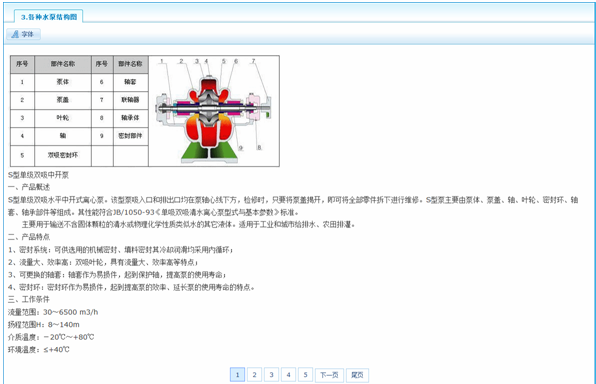
Task: Open the 3.各种水泵结构图 tab
Action: [x=49, y=17]
